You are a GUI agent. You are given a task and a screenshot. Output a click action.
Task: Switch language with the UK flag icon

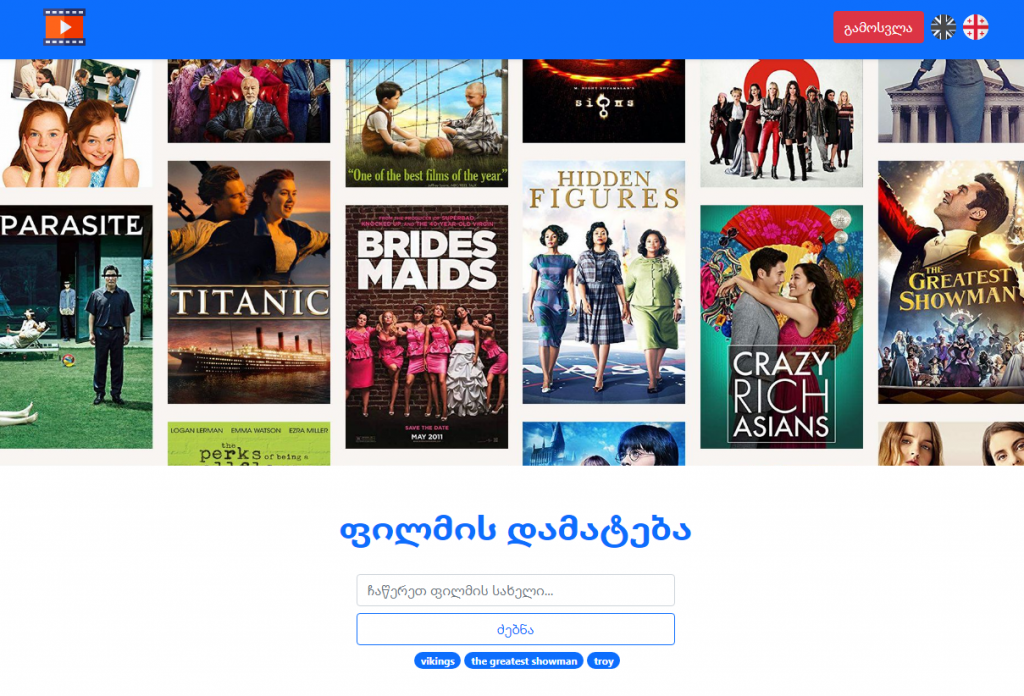pyautogui.click(x=943, y=27)
